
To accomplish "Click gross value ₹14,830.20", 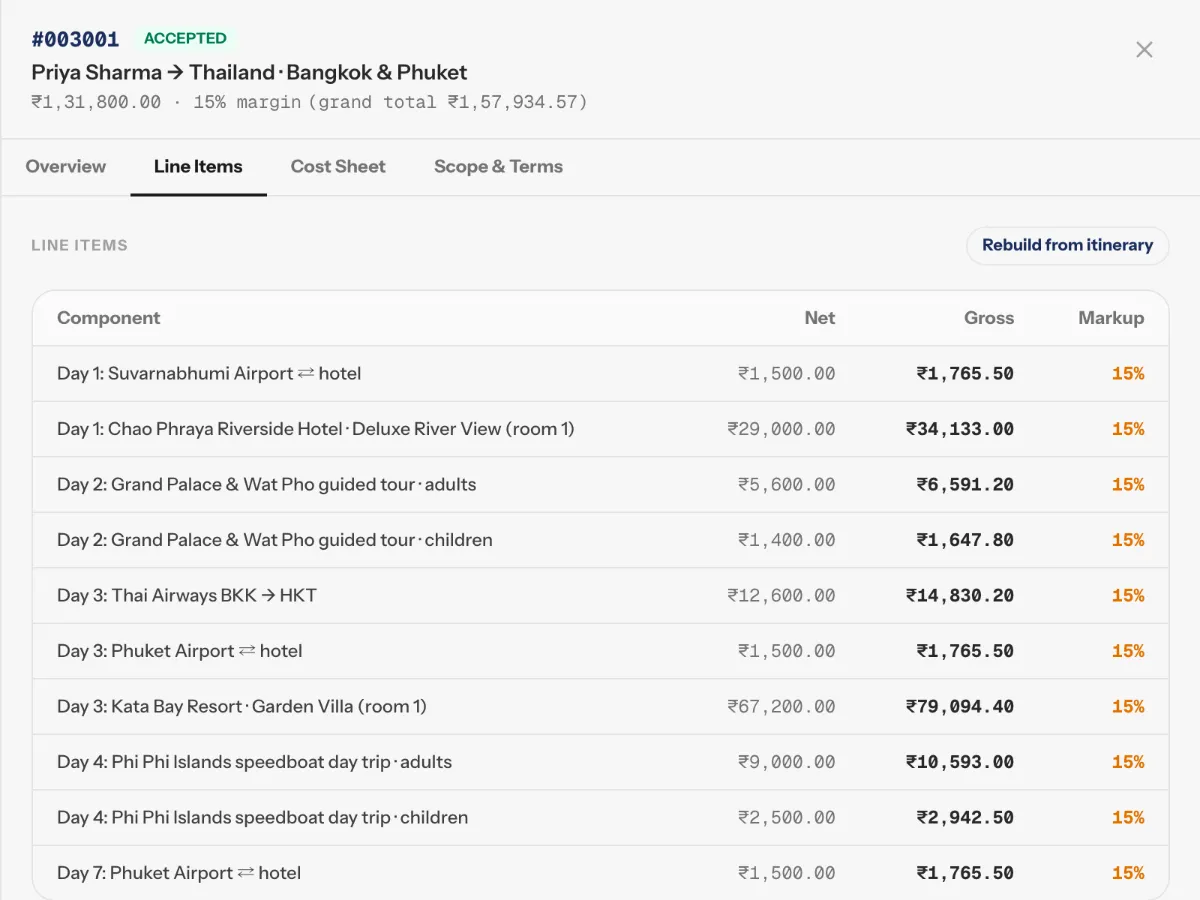I will (x=960, y=596).
